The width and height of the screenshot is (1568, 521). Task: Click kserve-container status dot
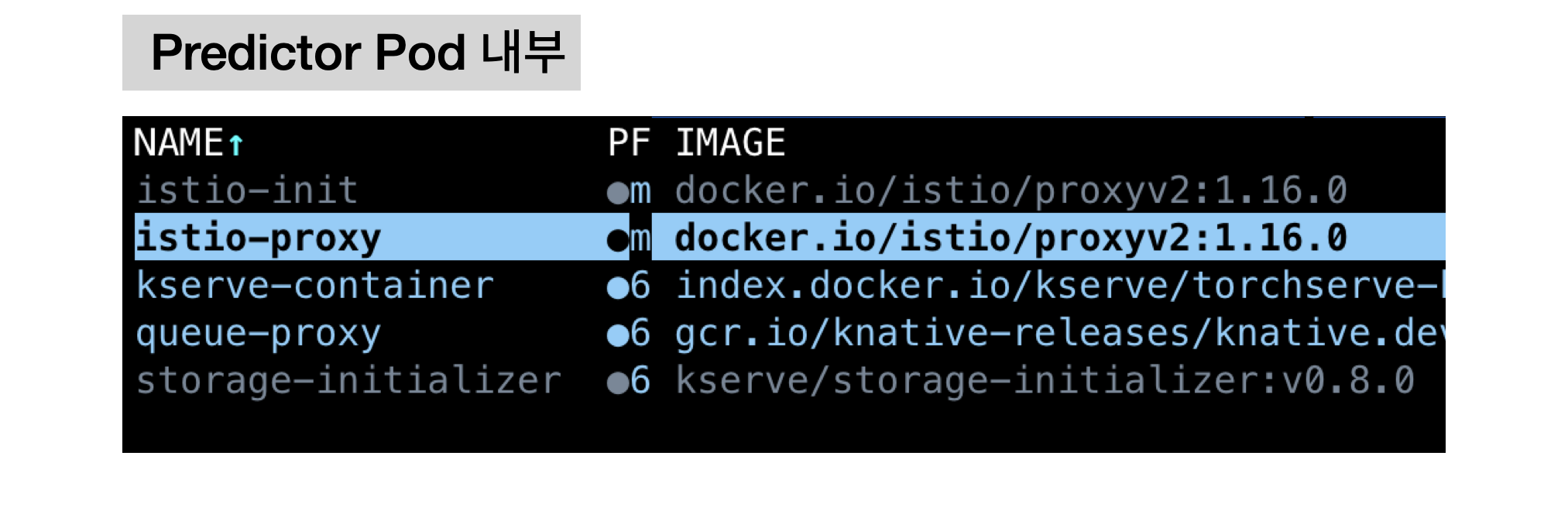pos(618,288)
